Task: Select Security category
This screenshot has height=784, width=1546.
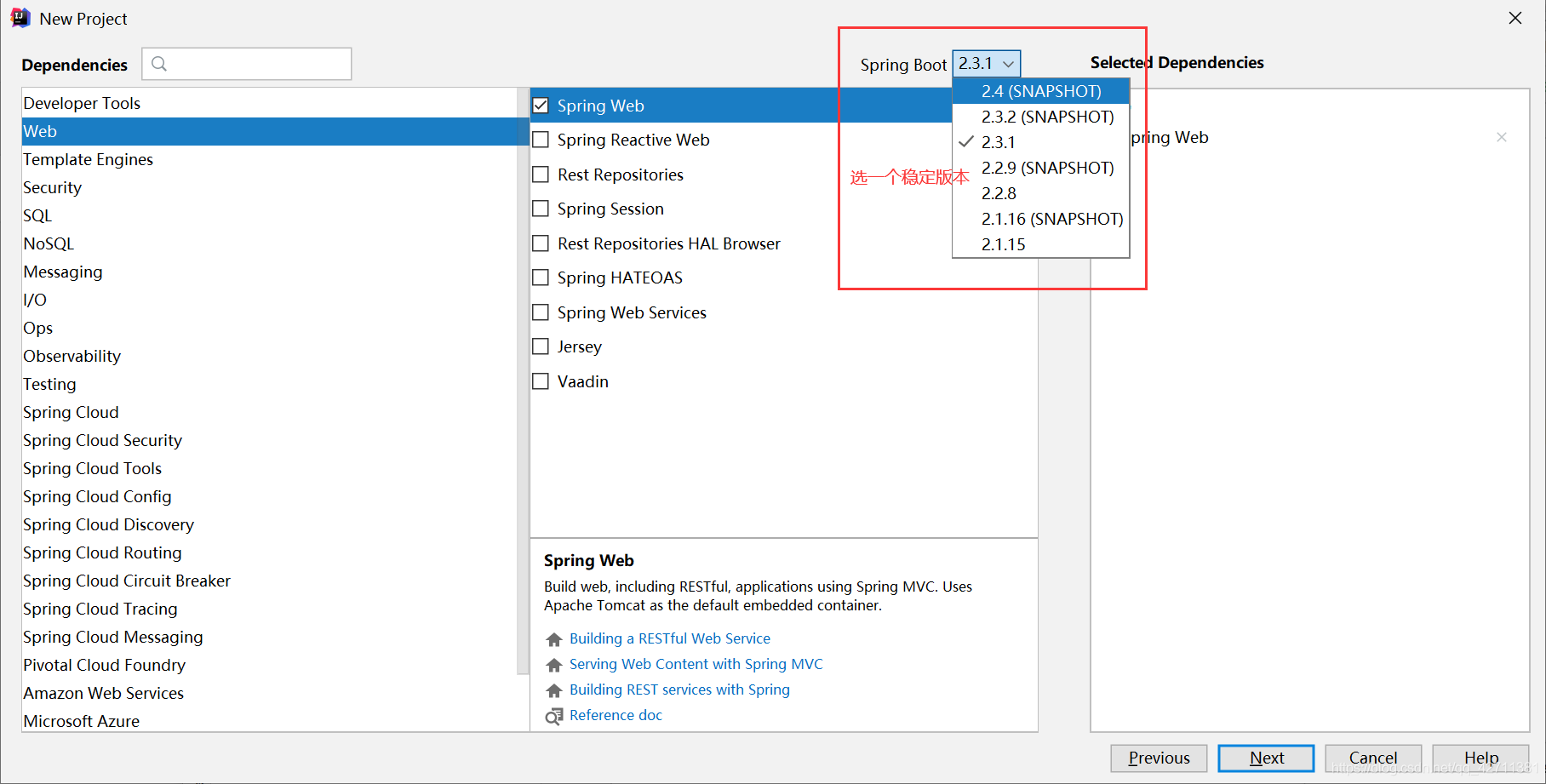Action: click(269, 187)
